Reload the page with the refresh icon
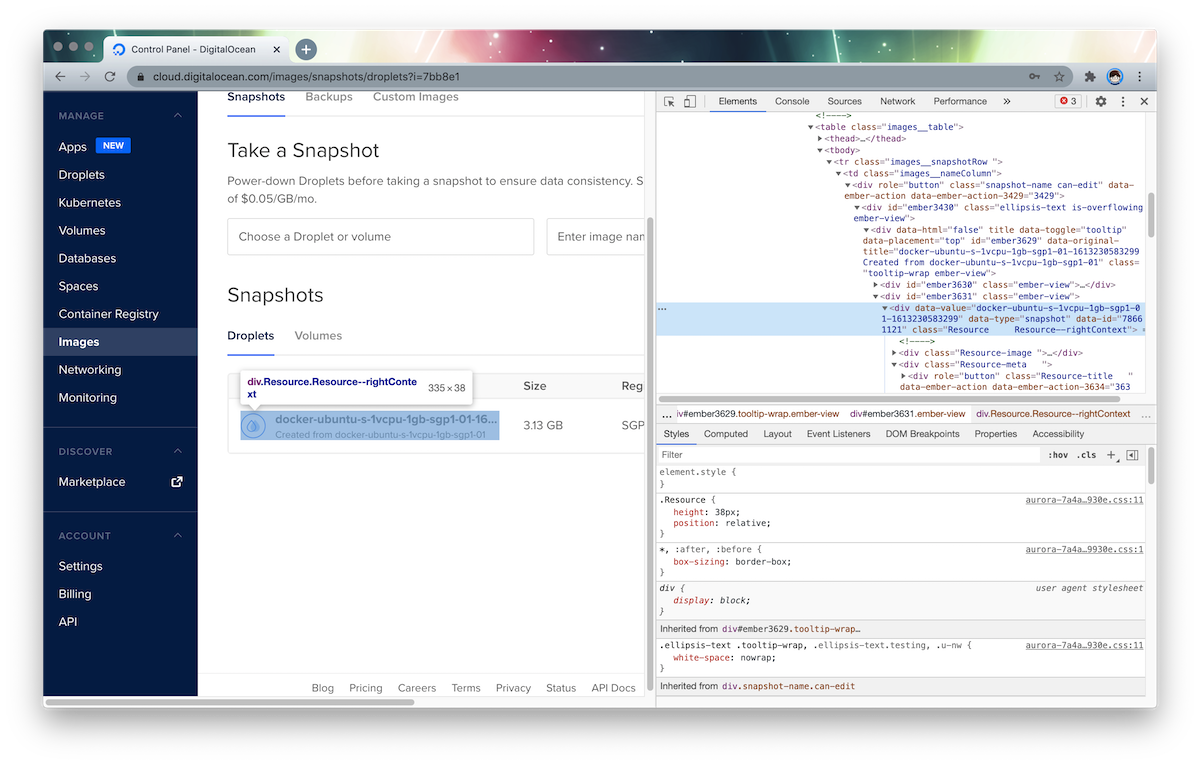The width and height of the screenshot is (1200, 765). [x=110, y=77]
